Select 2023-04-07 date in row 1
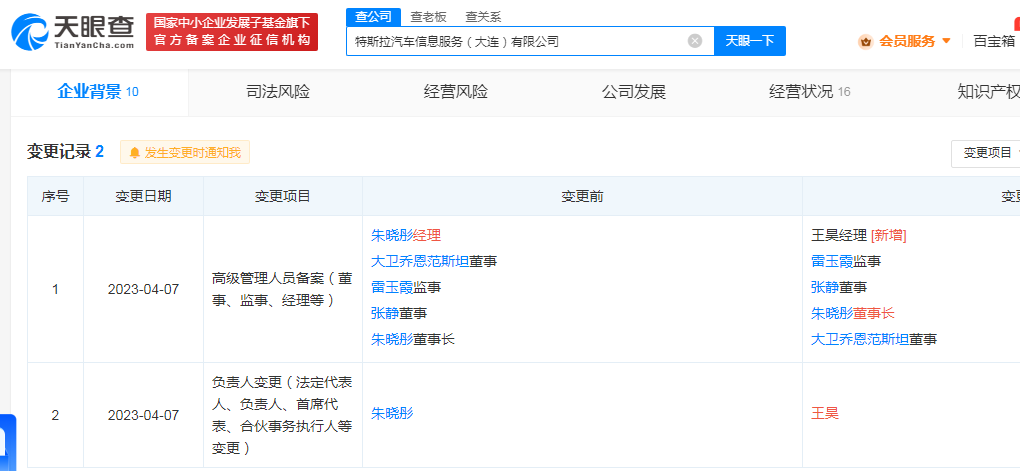This screenshot has width=1020, height=471. [x=143, y=289]
